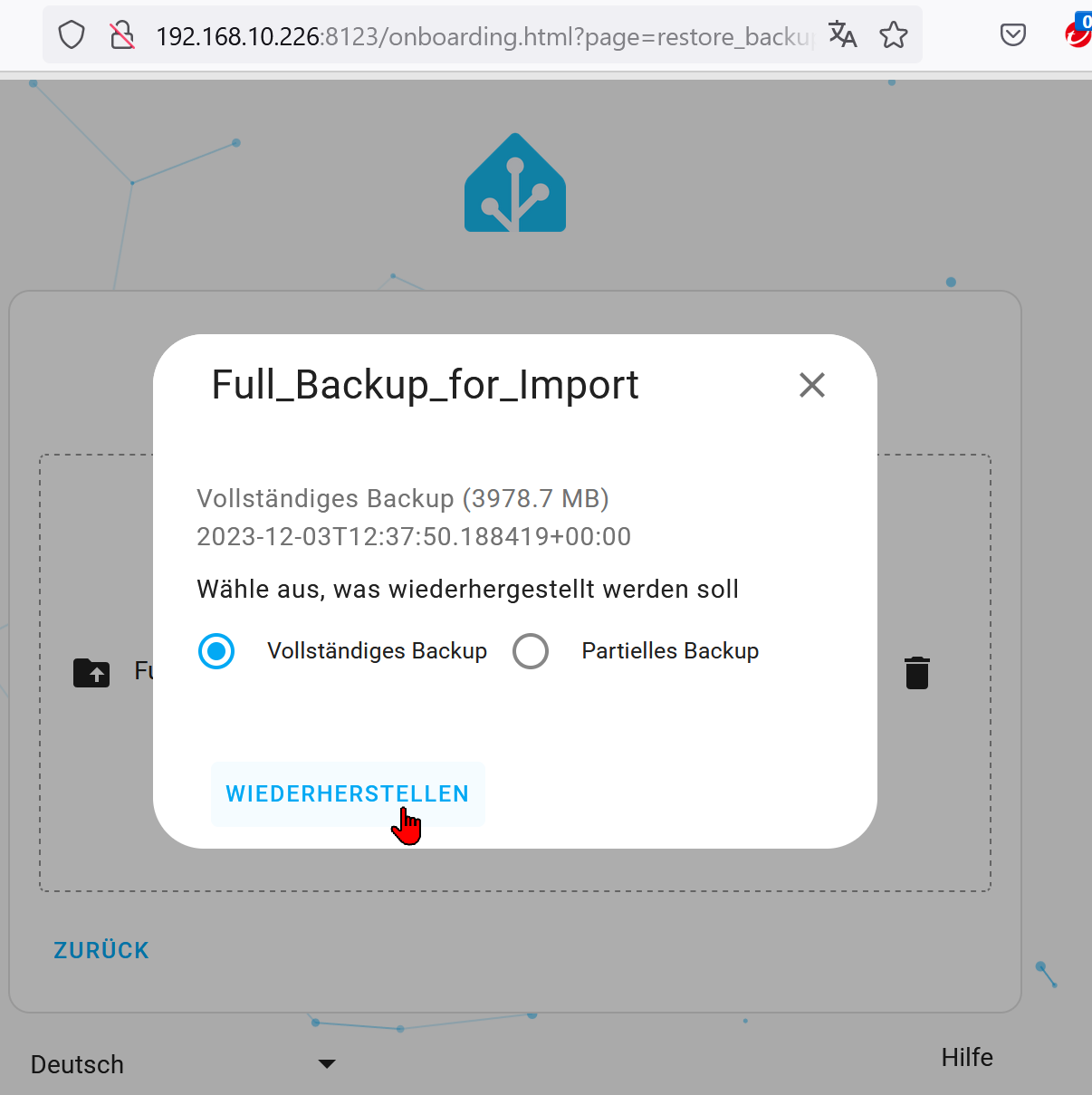Bookmark this page with the star icon
Screen dimensions: 1092x1095
click(894, 35)
